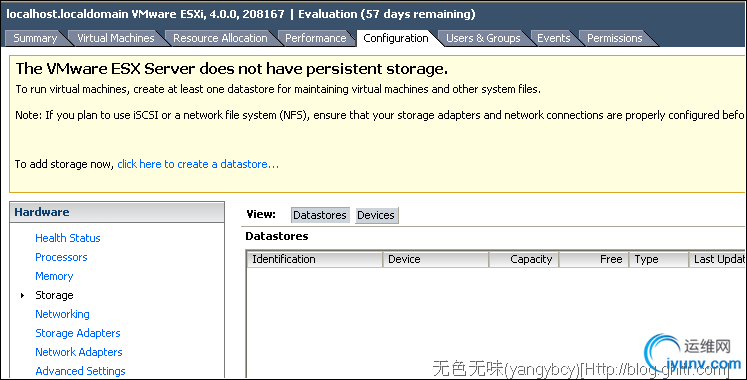Image resolution: width=747 pixels, height=380 pixels.
Task: Click the 'click here to create a datastore' link
Action: coord(198,164)
